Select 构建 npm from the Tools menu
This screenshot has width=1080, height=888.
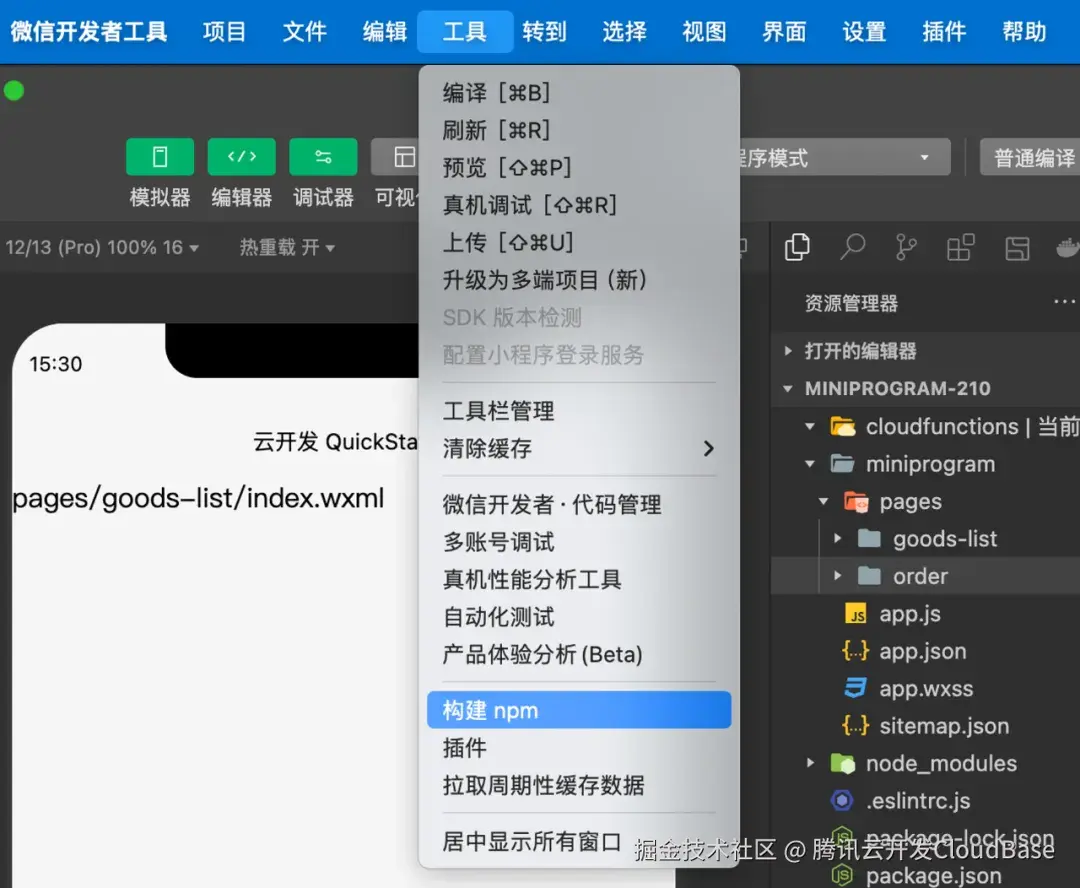tap(579, 710)
